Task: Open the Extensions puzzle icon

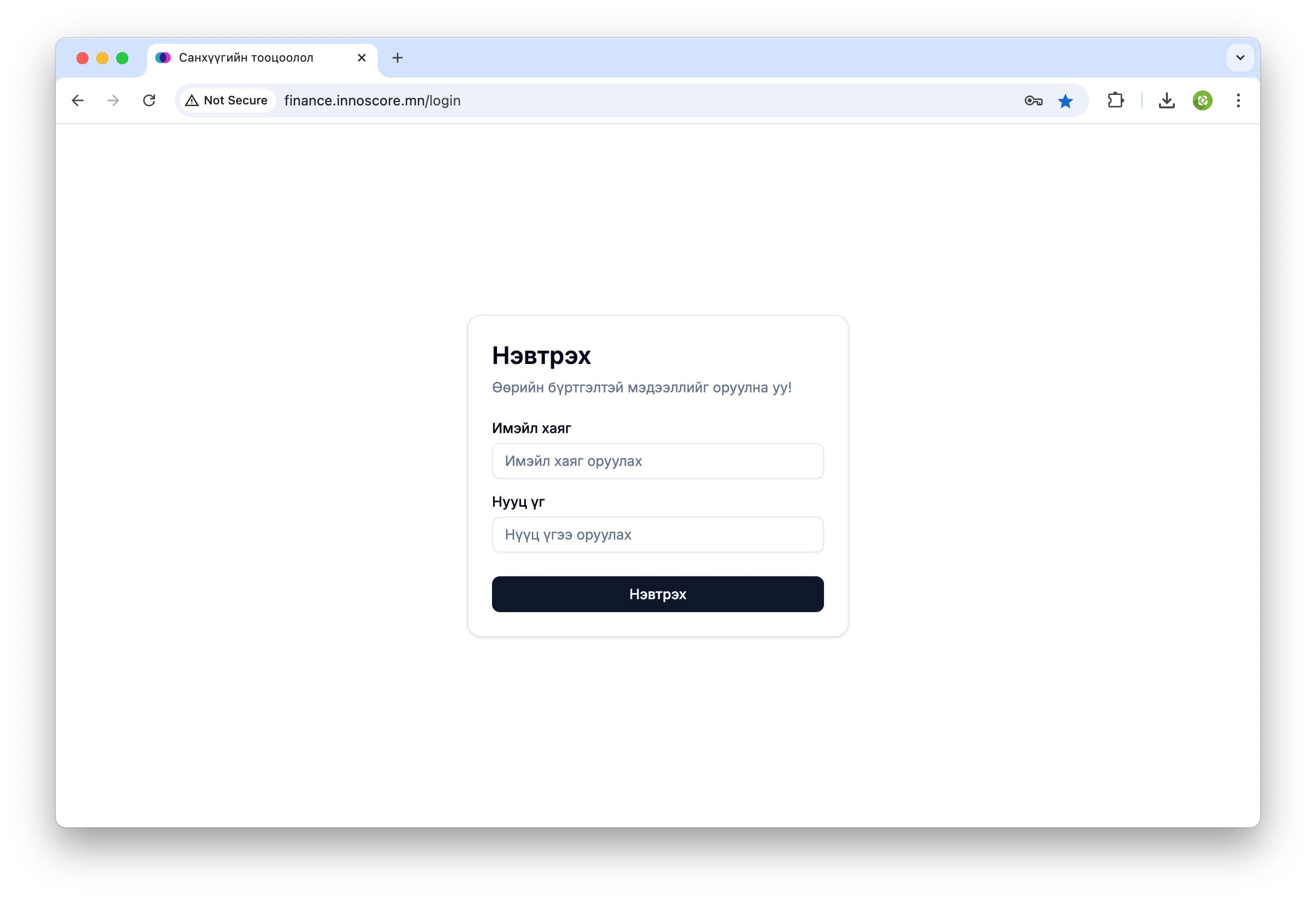Action: click(x=1115, y=100)
